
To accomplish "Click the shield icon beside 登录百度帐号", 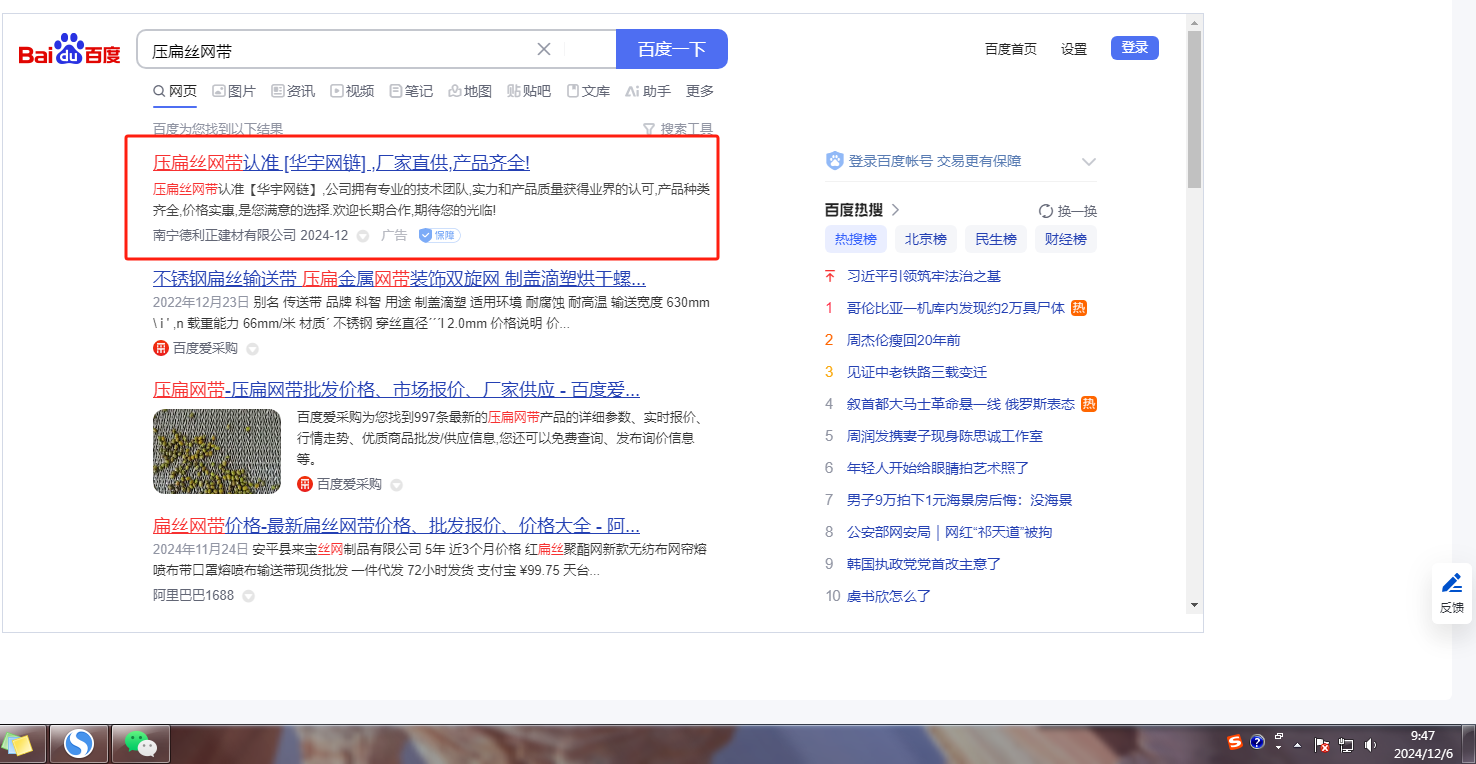I will 835,161.
